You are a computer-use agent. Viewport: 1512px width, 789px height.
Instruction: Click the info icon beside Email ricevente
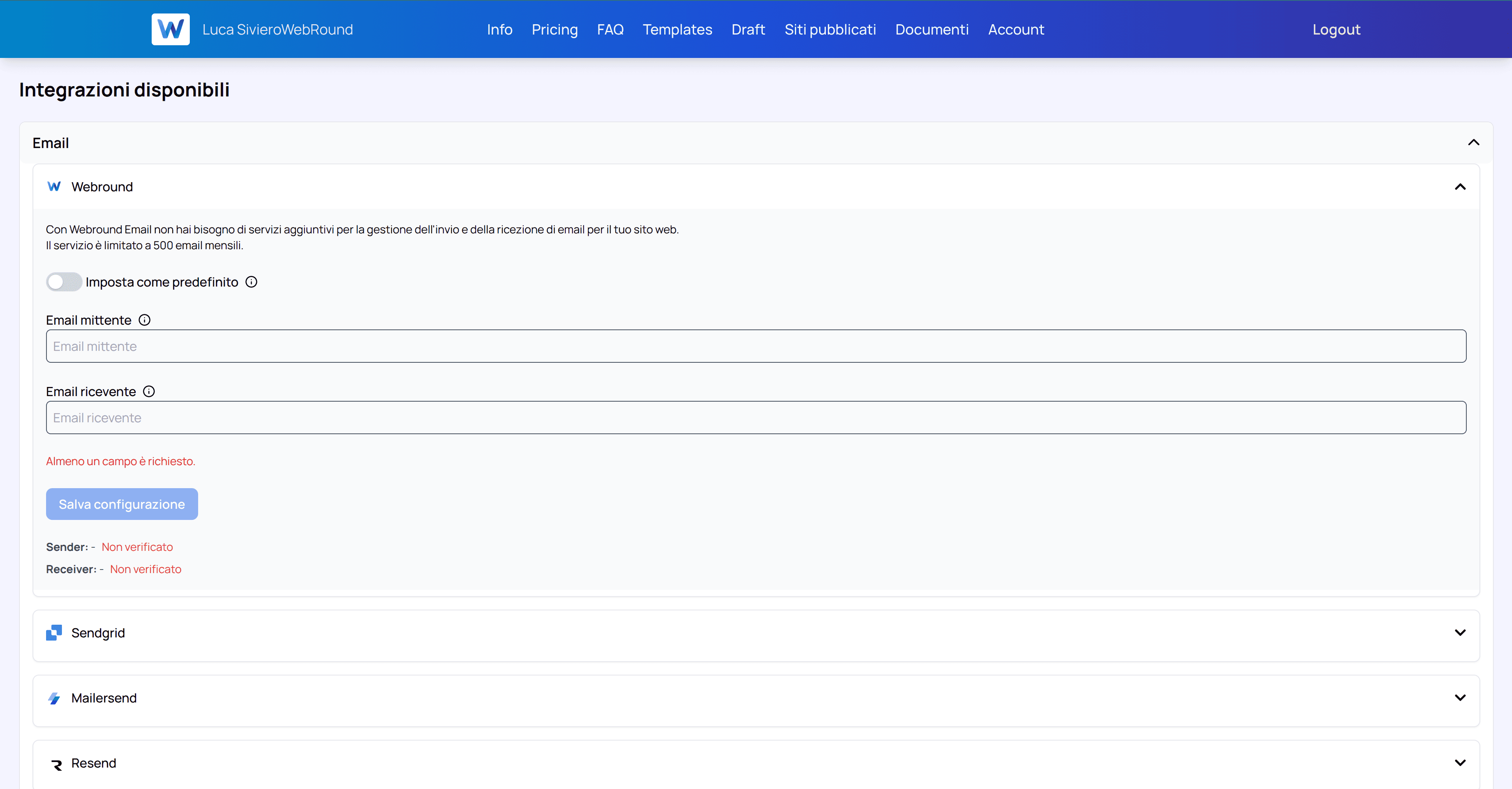click(x=148, y=391)
